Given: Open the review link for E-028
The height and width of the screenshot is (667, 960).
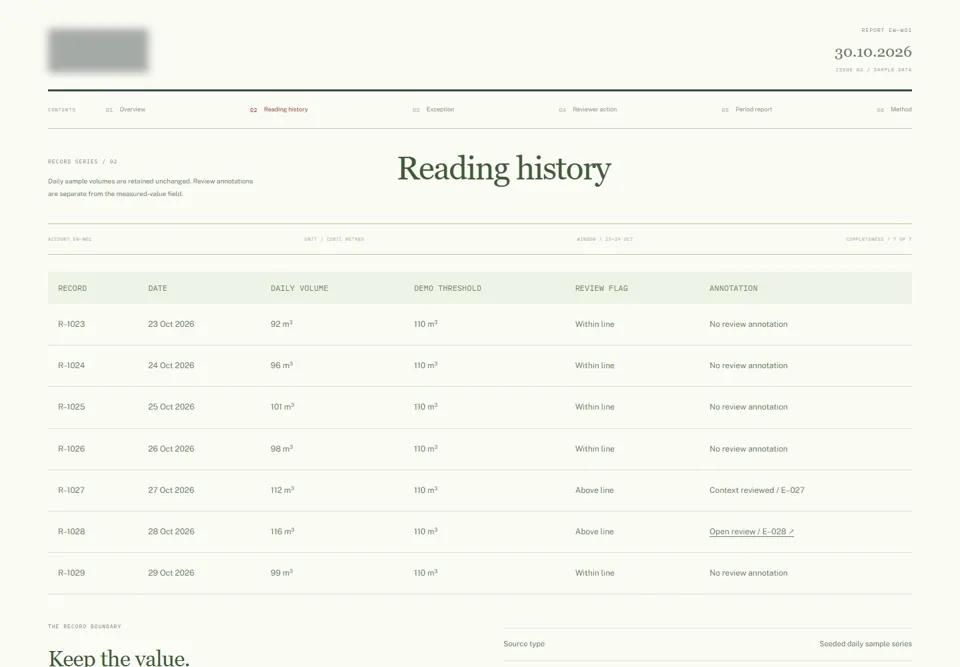Looking at the screenshot, I should [751, 532].
